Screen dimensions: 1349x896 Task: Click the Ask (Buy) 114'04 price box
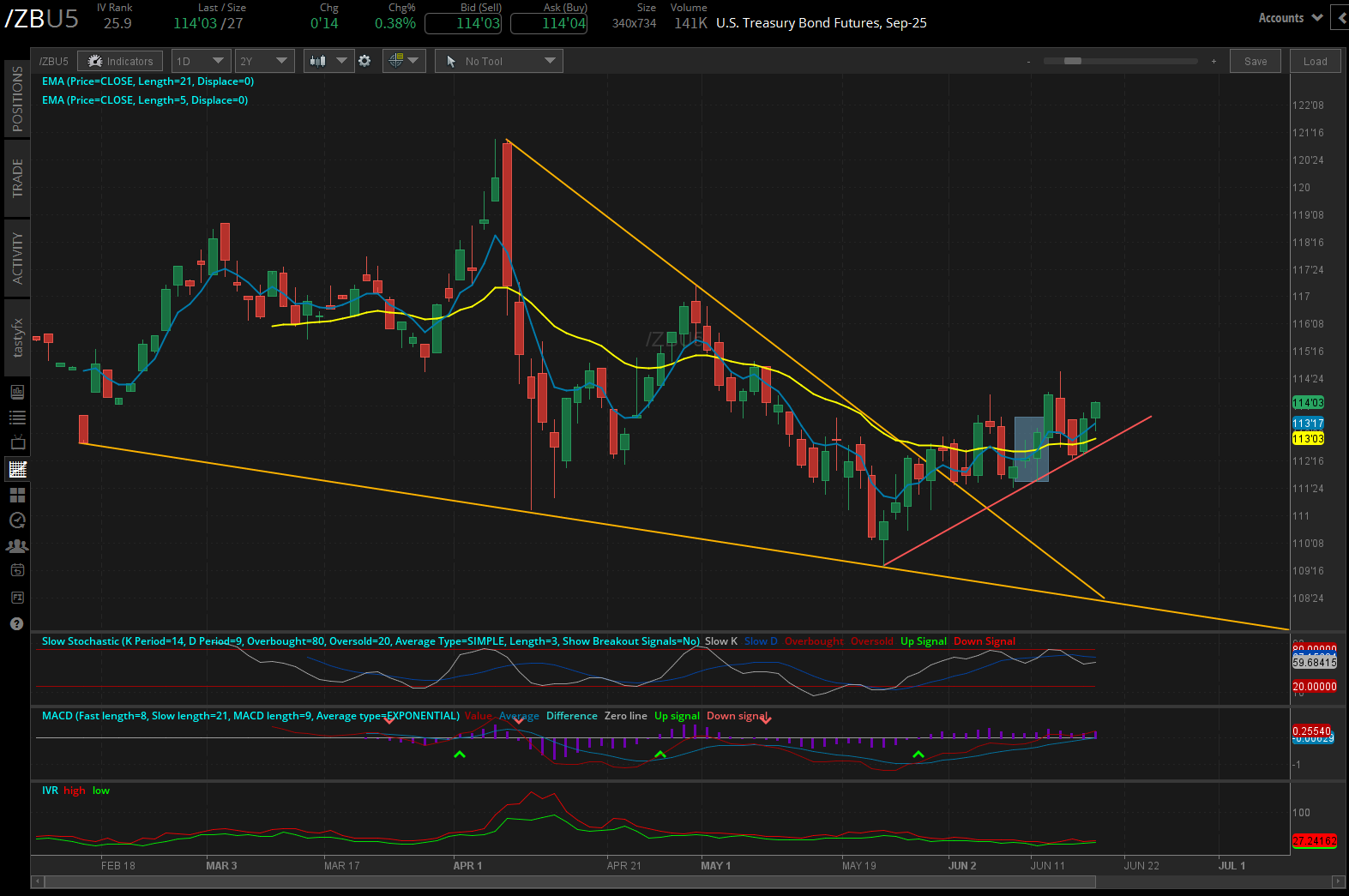pyautogui.click(x=549, y=24)
